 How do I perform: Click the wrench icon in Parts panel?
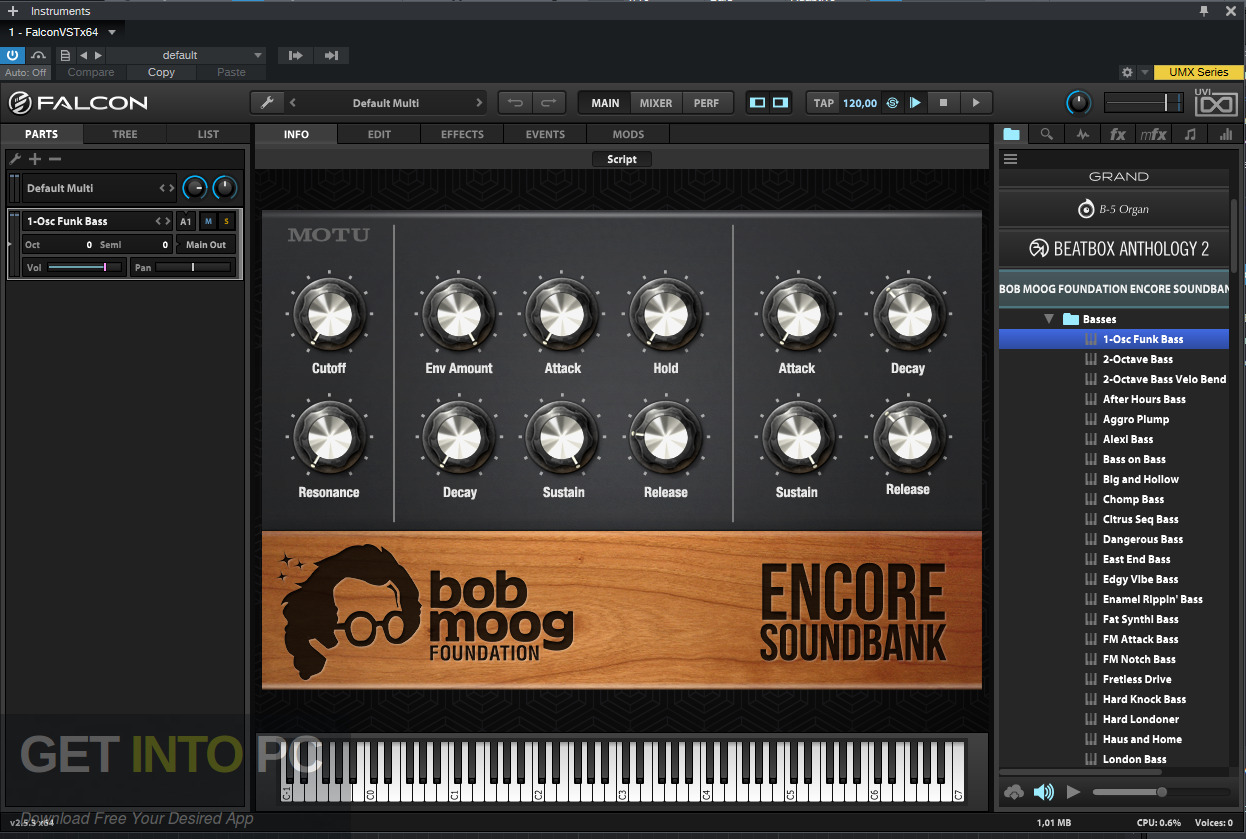(x=15, y=159)
